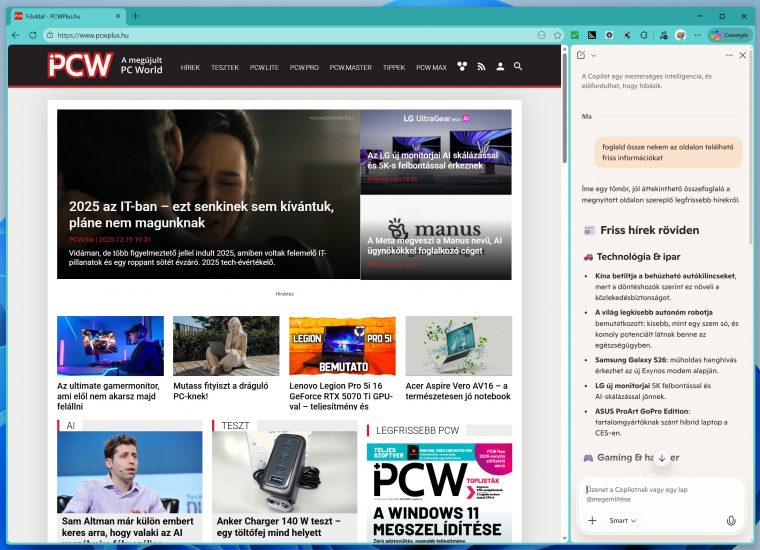Toggle the Copilot sidebar with the Csevegés button

pyautogui.click(x=728, y=35)
